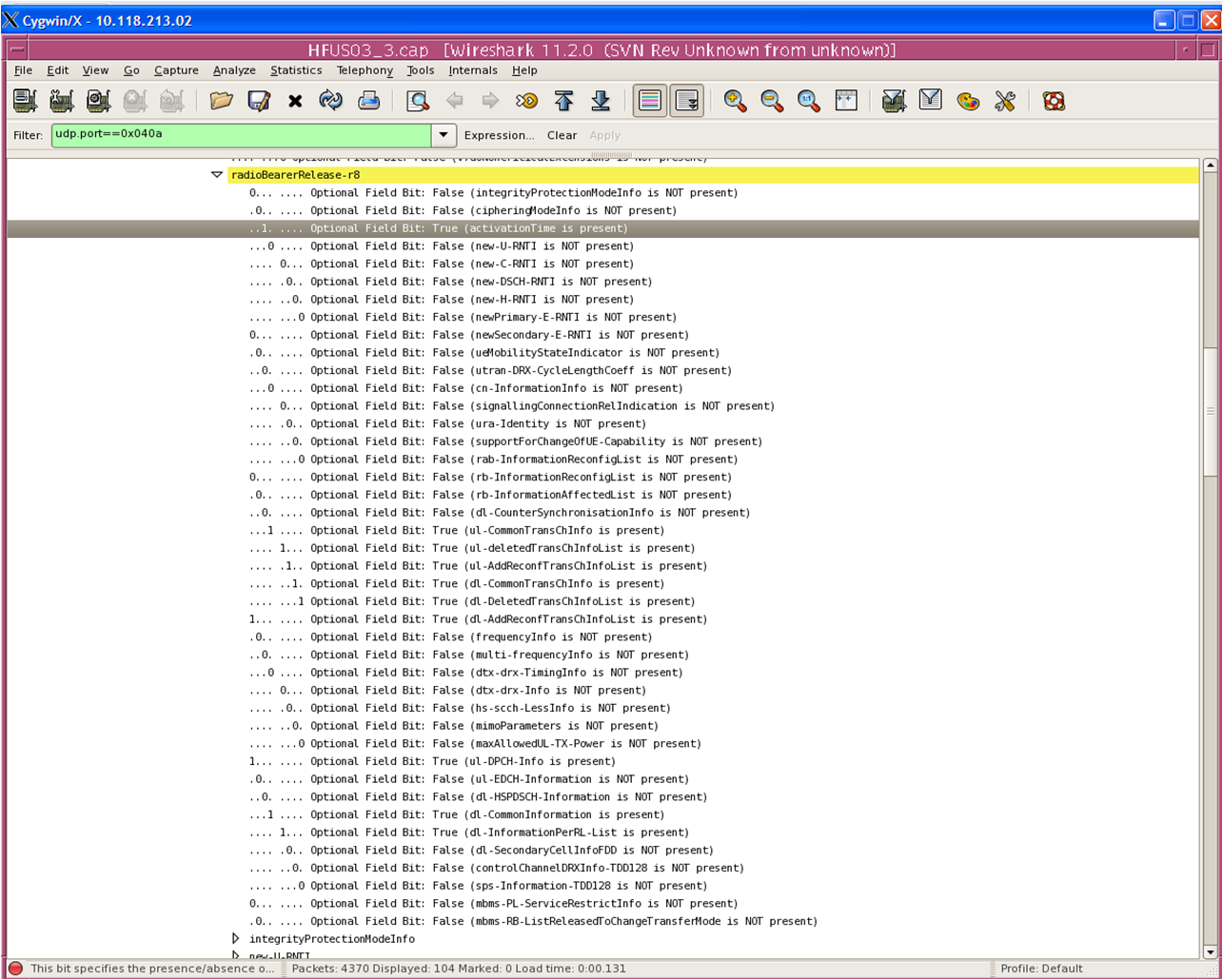
Task: Start a new live capture icon
Action: point(98,101)
